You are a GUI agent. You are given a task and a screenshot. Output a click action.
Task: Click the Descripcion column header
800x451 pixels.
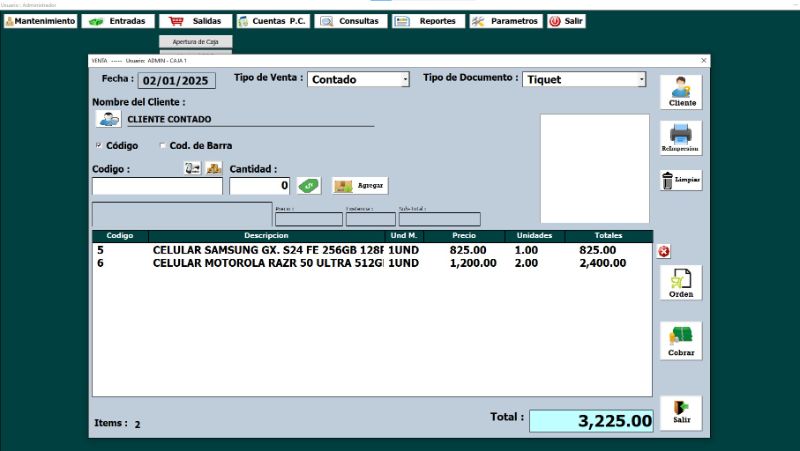click(x=266, y=236)
